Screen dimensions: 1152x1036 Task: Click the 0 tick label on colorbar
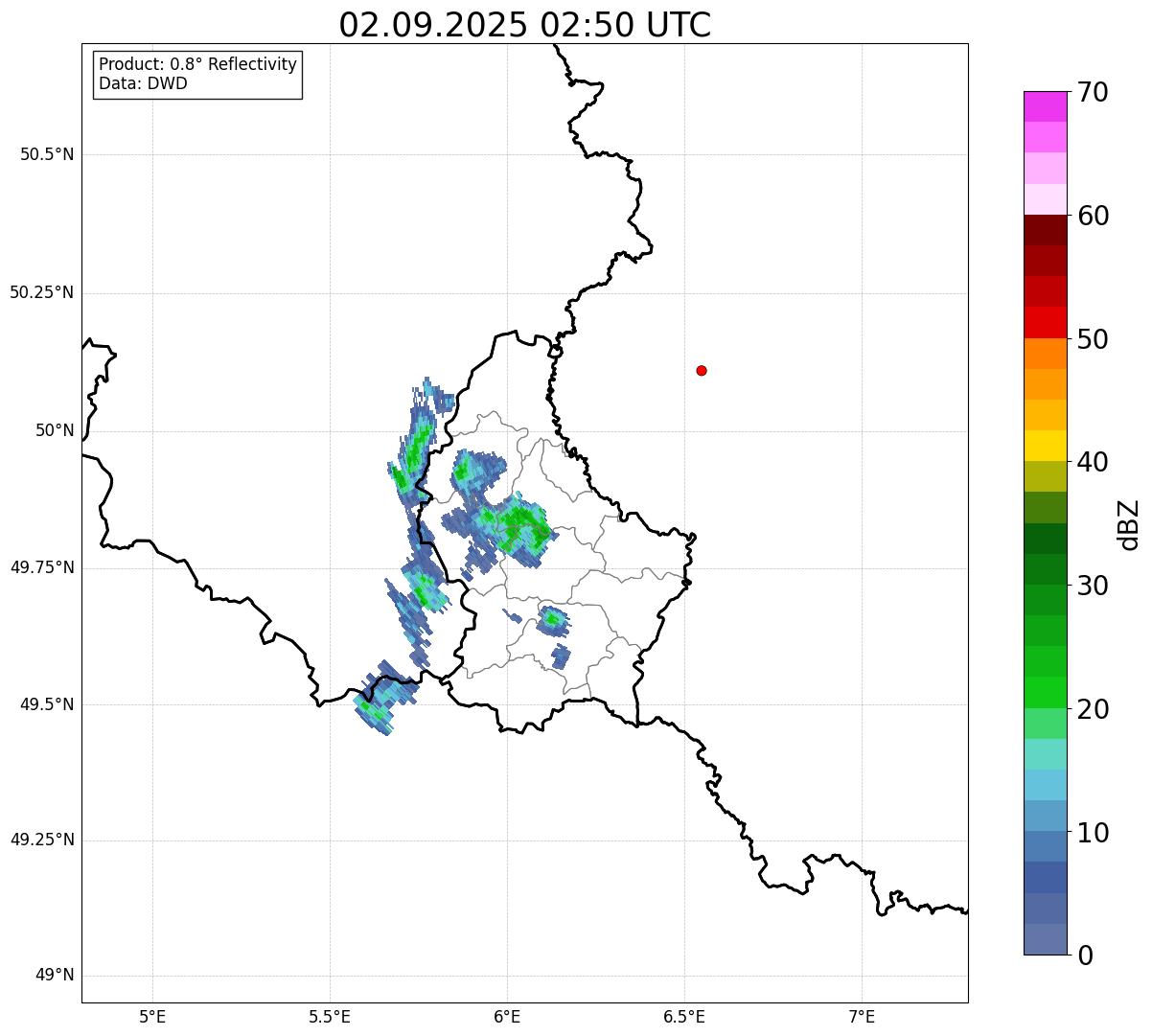click(1085, 955)
